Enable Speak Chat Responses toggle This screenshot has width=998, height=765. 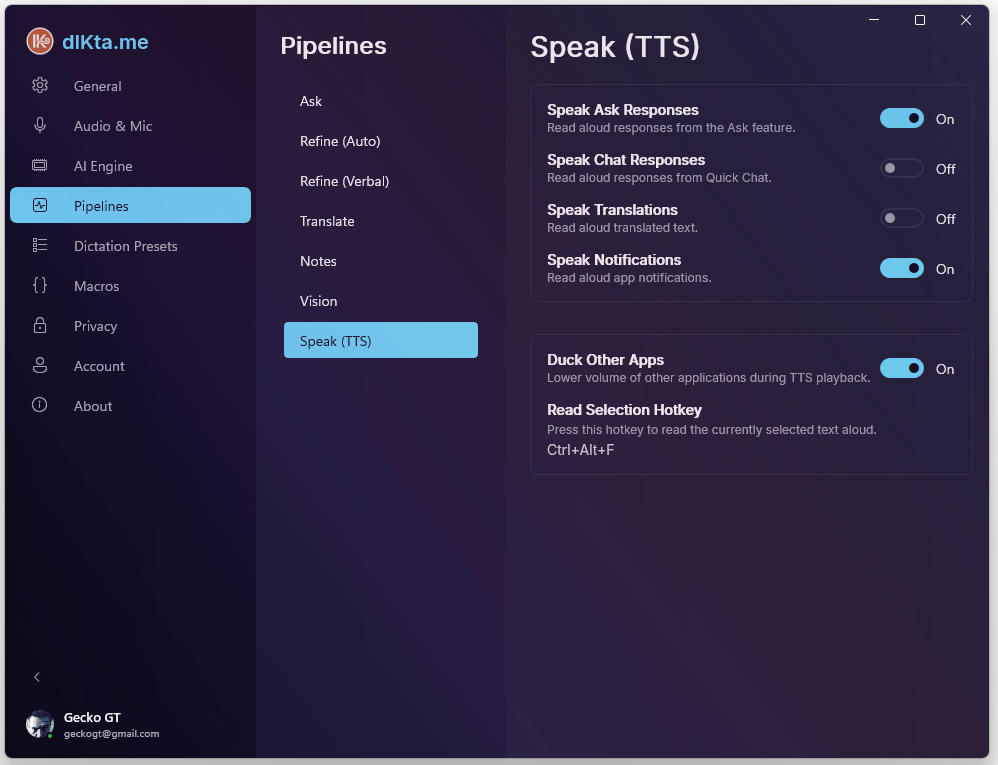point(901,169)
